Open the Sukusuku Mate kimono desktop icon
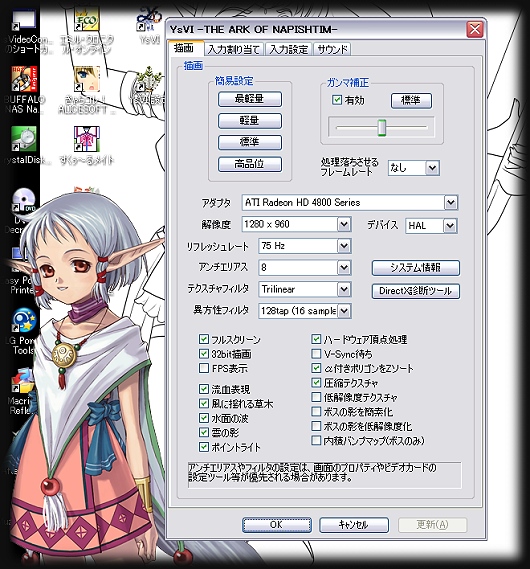The height and width of the screenshot is (569, 530). pyautogui.click(x=86, y=139)
